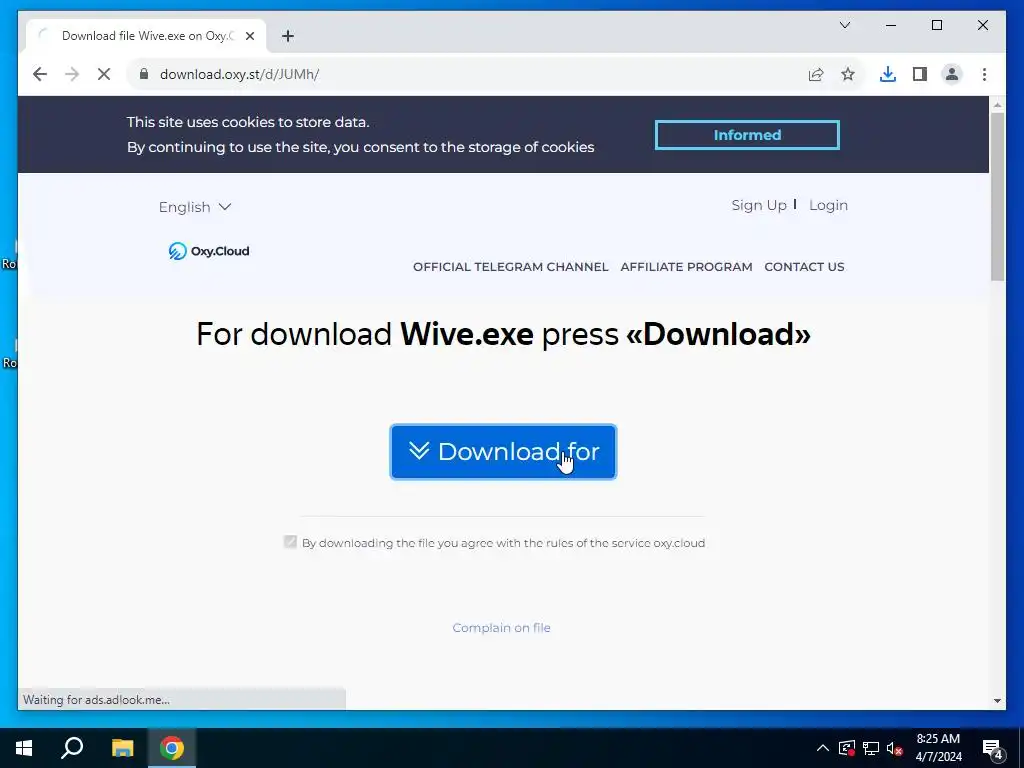Click the Complain on file link
1024x768 pixels.
501,628
